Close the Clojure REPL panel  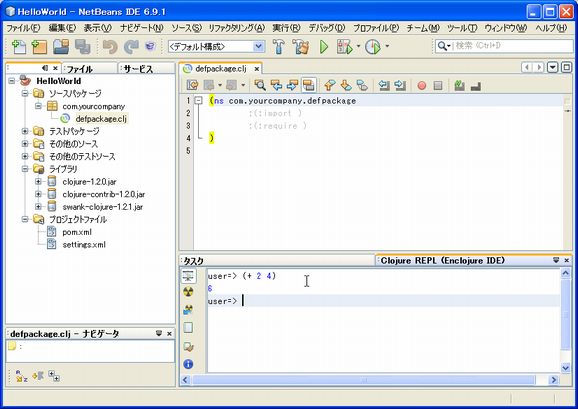(x=567, y=261)
